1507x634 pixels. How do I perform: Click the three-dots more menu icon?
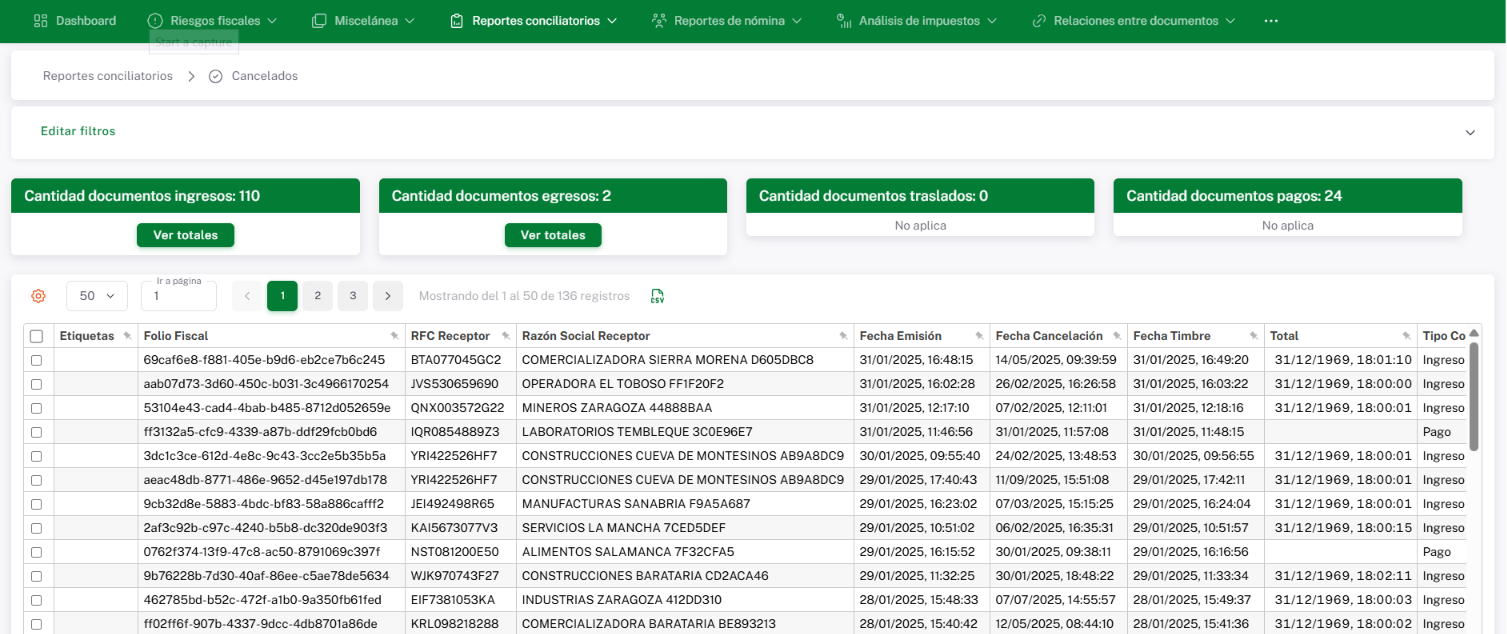pyautogui.click(x=1271, y=21)
